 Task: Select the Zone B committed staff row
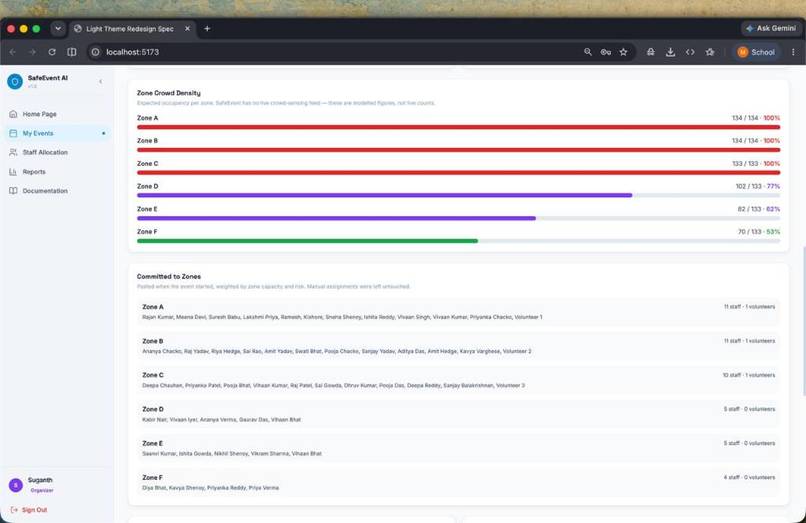459,346
